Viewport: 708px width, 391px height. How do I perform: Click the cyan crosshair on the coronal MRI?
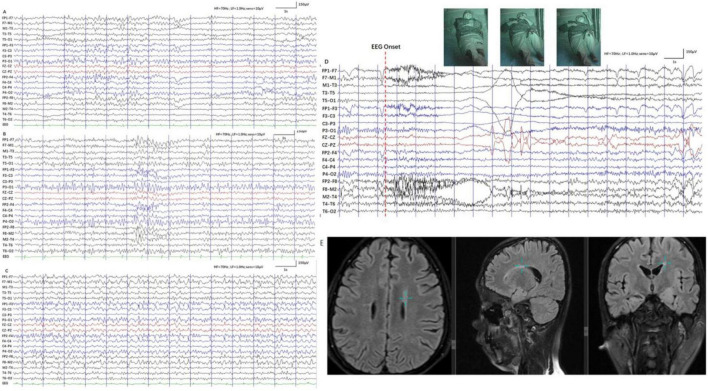tap(664, 263)
